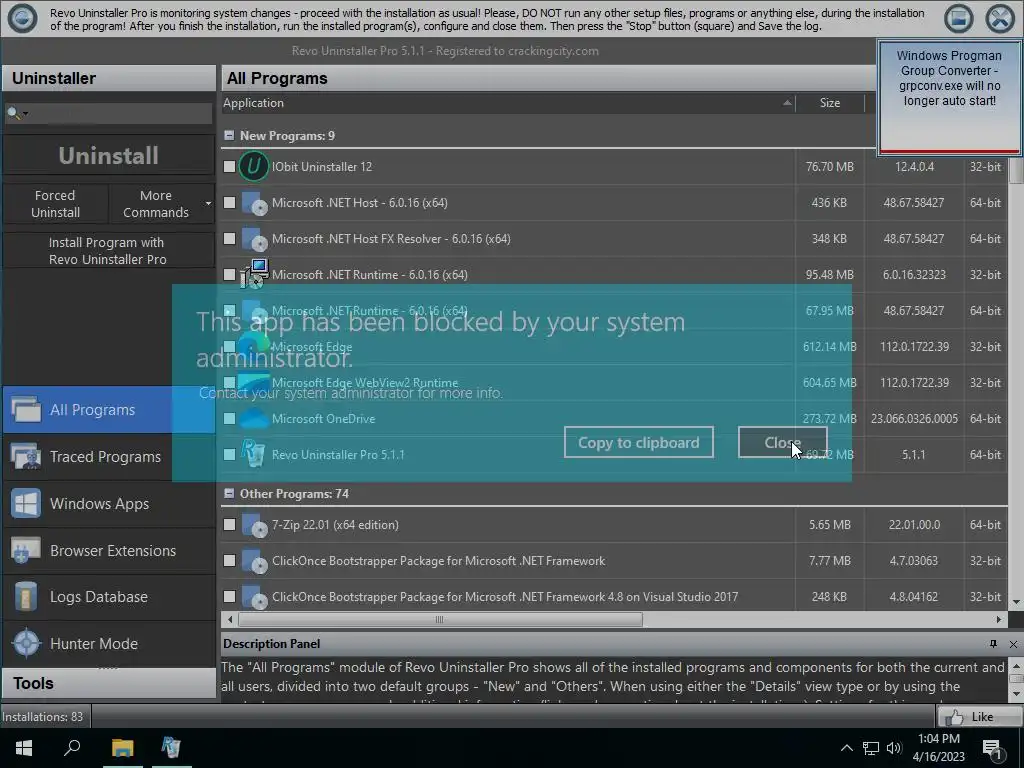Check the Microsoft .NET Host 6.0.16 checkbox
Viewport: 1024px width, 768px height.
[x=229, y=202]
